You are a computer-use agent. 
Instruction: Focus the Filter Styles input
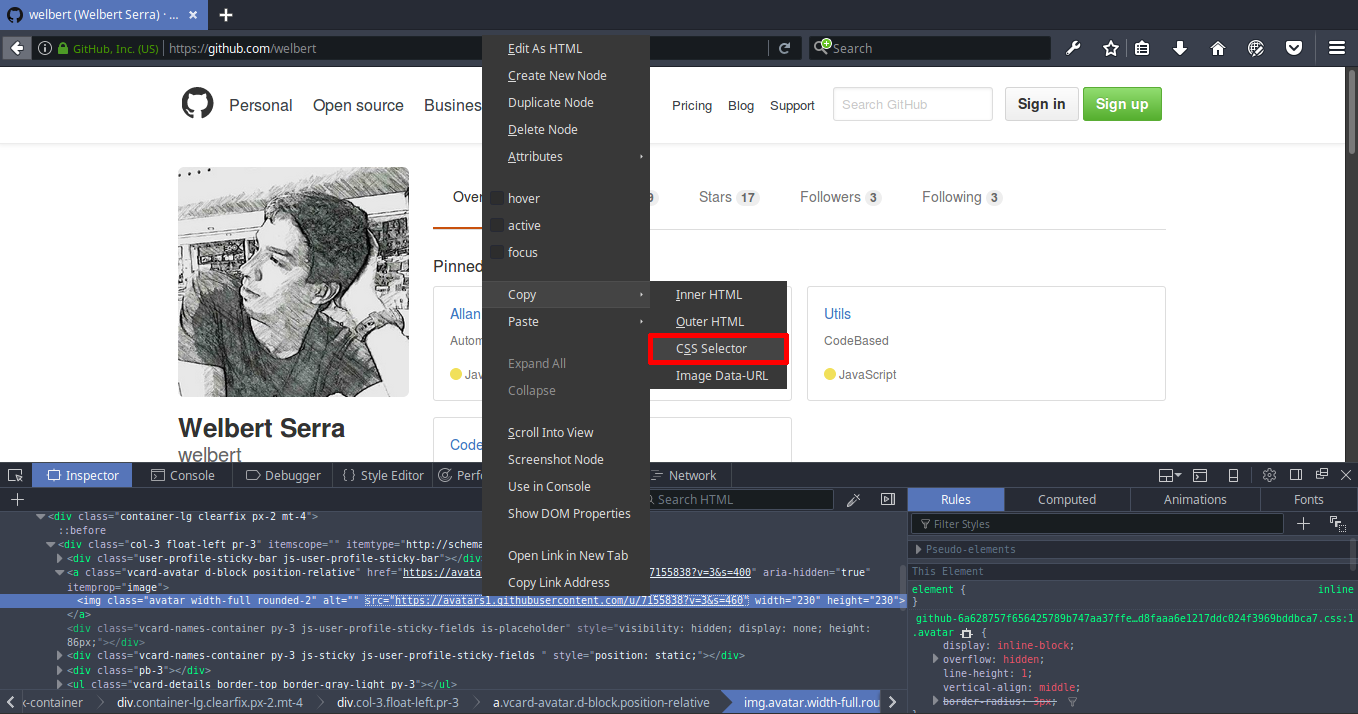pos(1097,523)
